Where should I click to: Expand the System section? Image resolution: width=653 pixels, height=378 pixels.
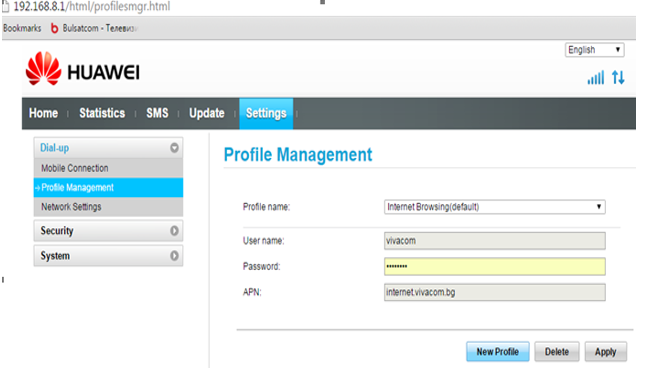coord(108,256)
